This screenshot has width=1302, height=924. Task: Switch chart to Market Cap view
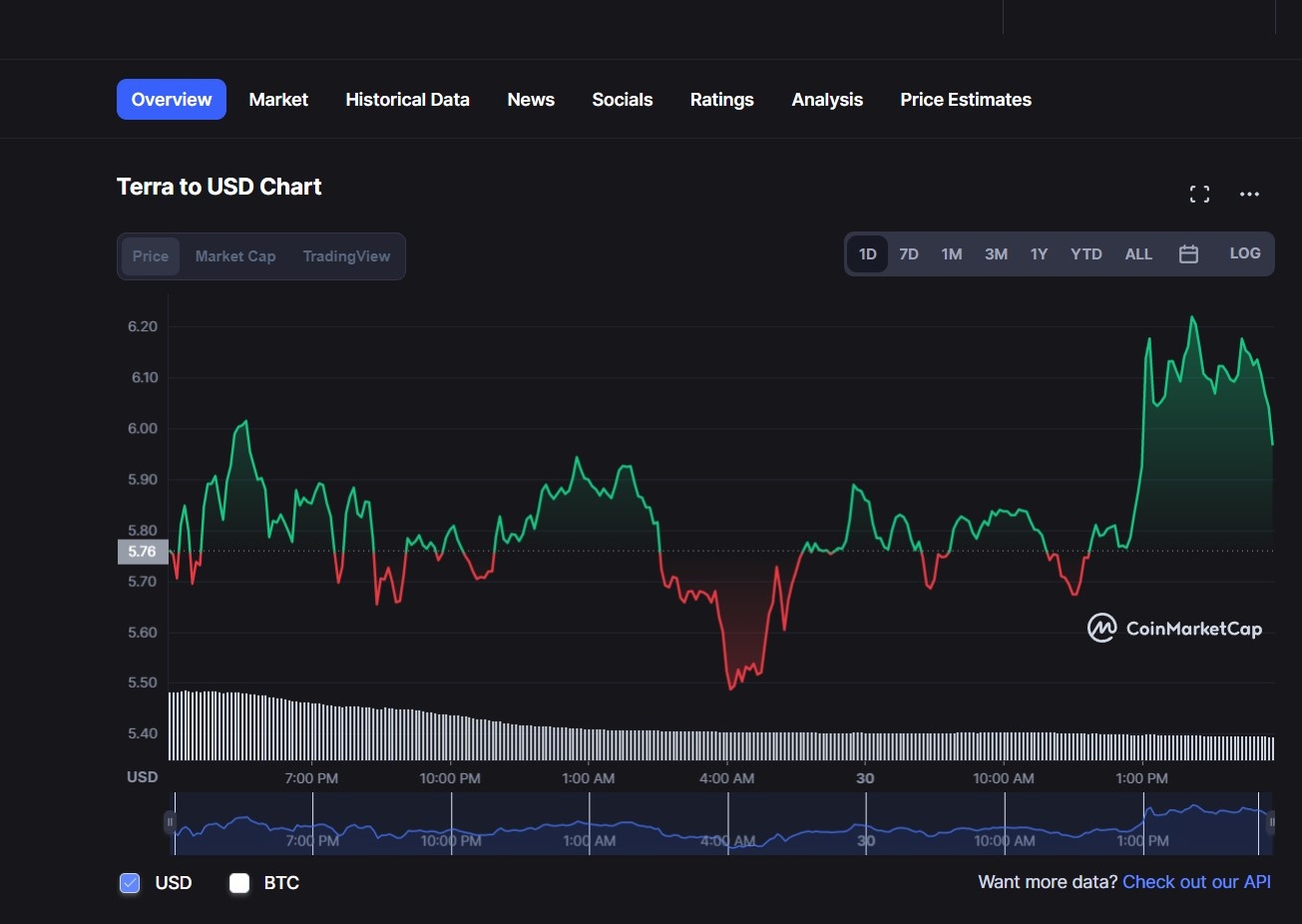tap(235, 256)
